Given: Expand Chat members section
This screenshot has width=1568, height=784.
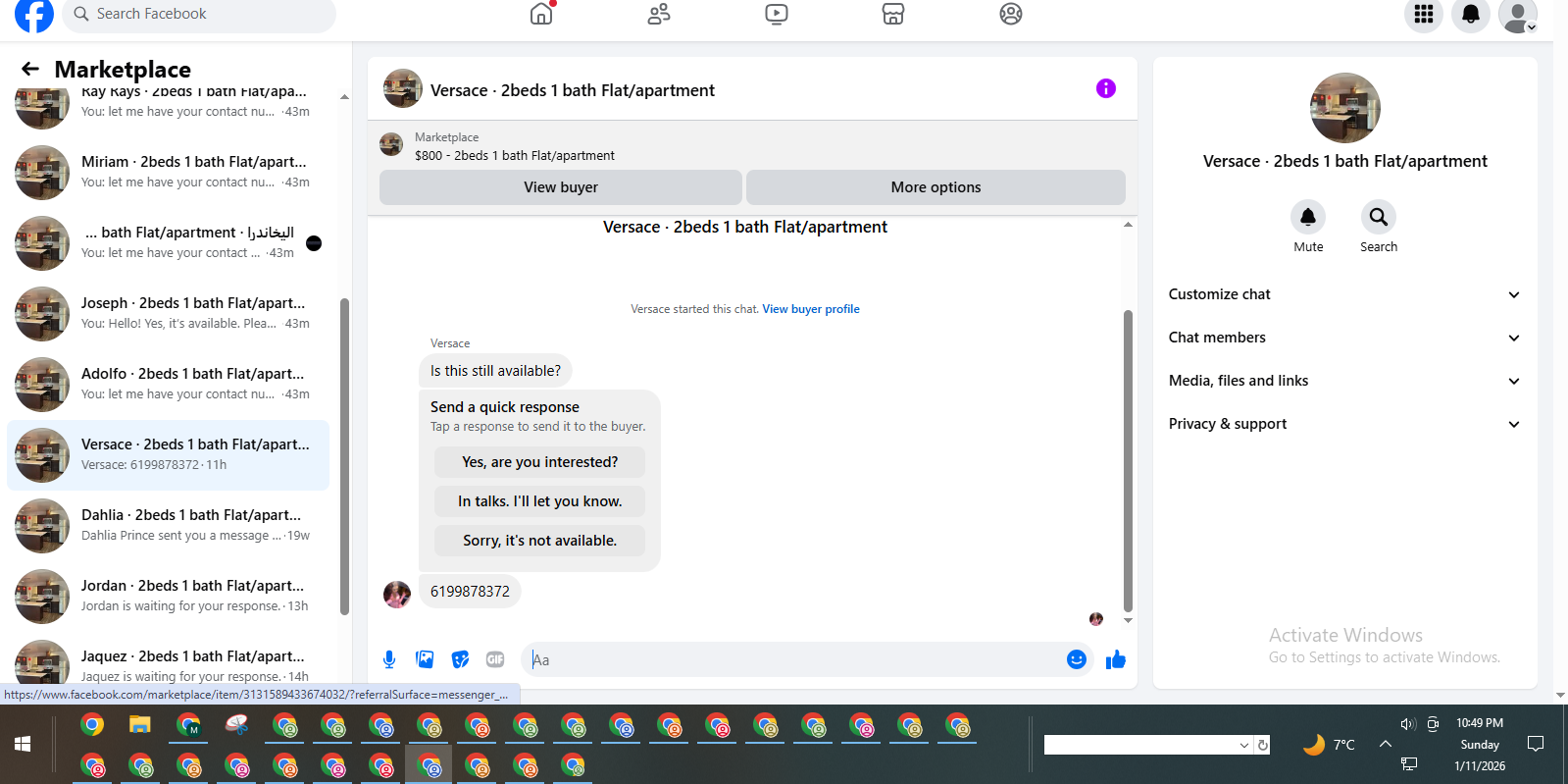Looking at the screenshot, I should point(1345,338).
